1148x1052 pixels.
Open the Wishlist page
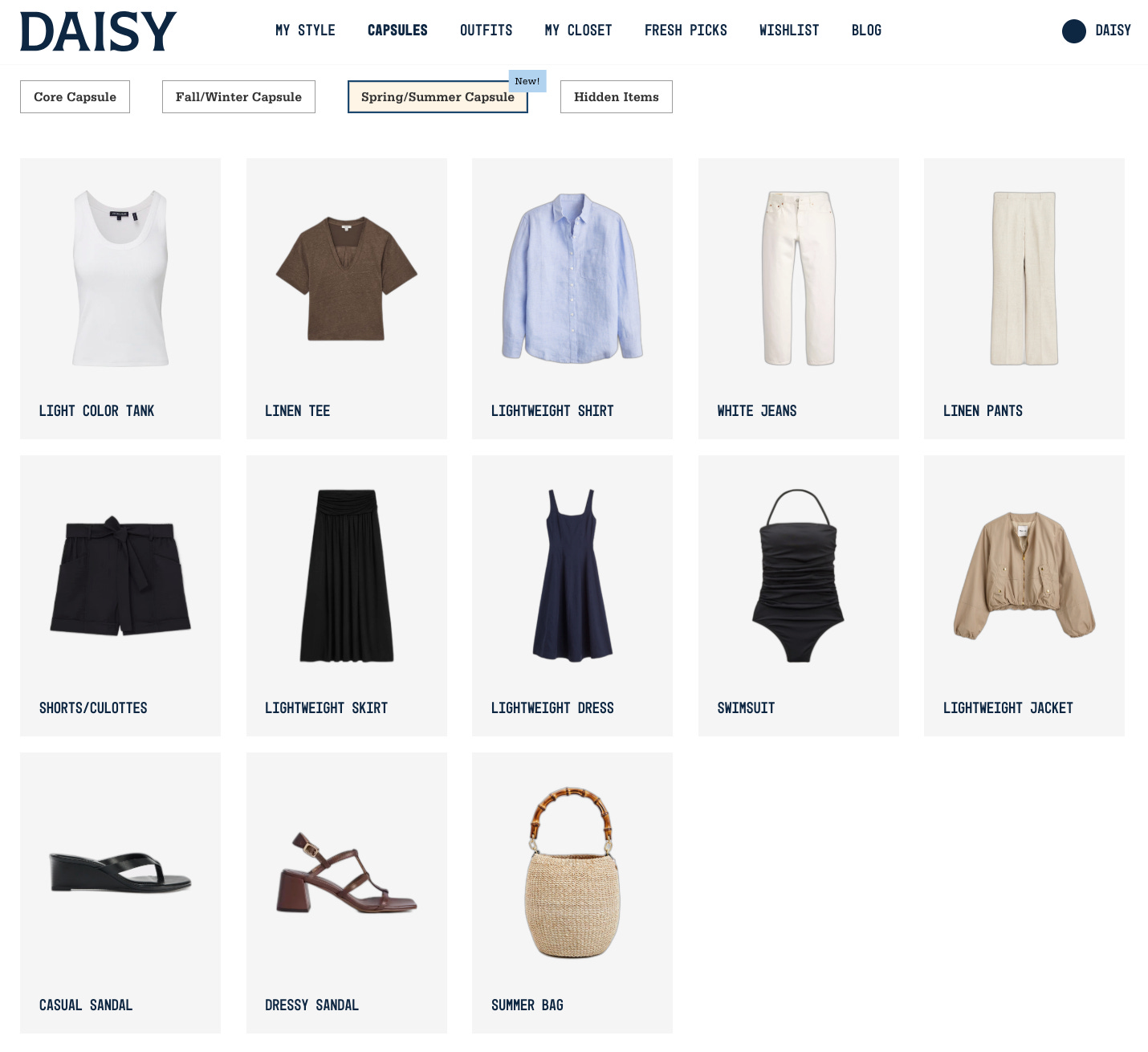click(x=789, y=31)
